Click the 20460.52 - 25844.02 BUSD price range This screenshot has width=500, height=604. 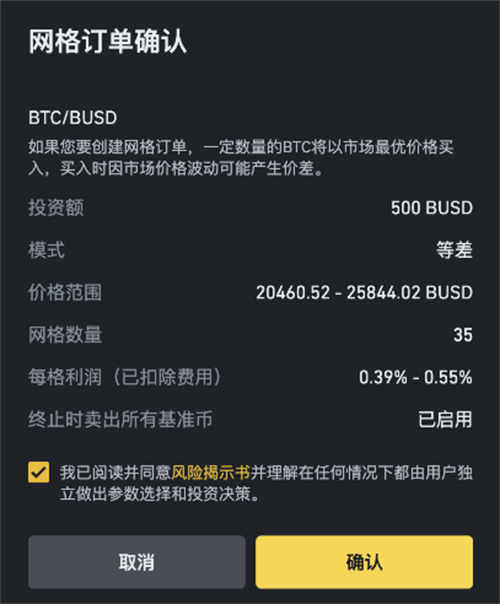pyautogui.click(x=364, y=293)
